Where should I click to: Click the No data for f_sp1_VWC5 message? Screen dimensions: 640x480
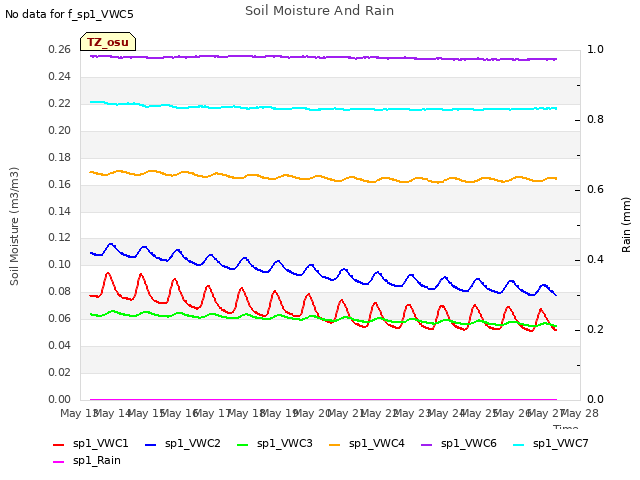click(x=69, y=14)
